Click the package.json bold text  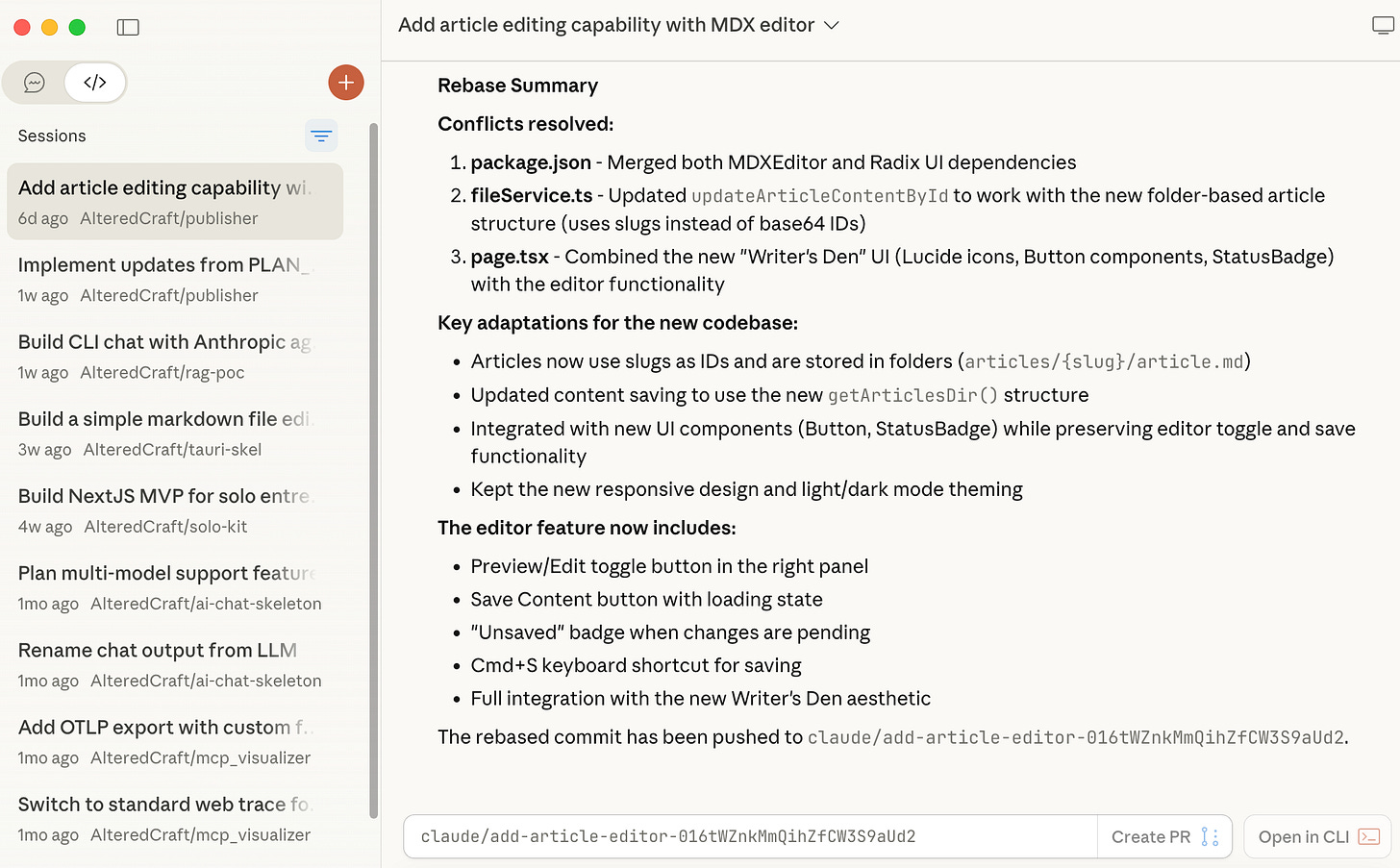tap(531, 162)
